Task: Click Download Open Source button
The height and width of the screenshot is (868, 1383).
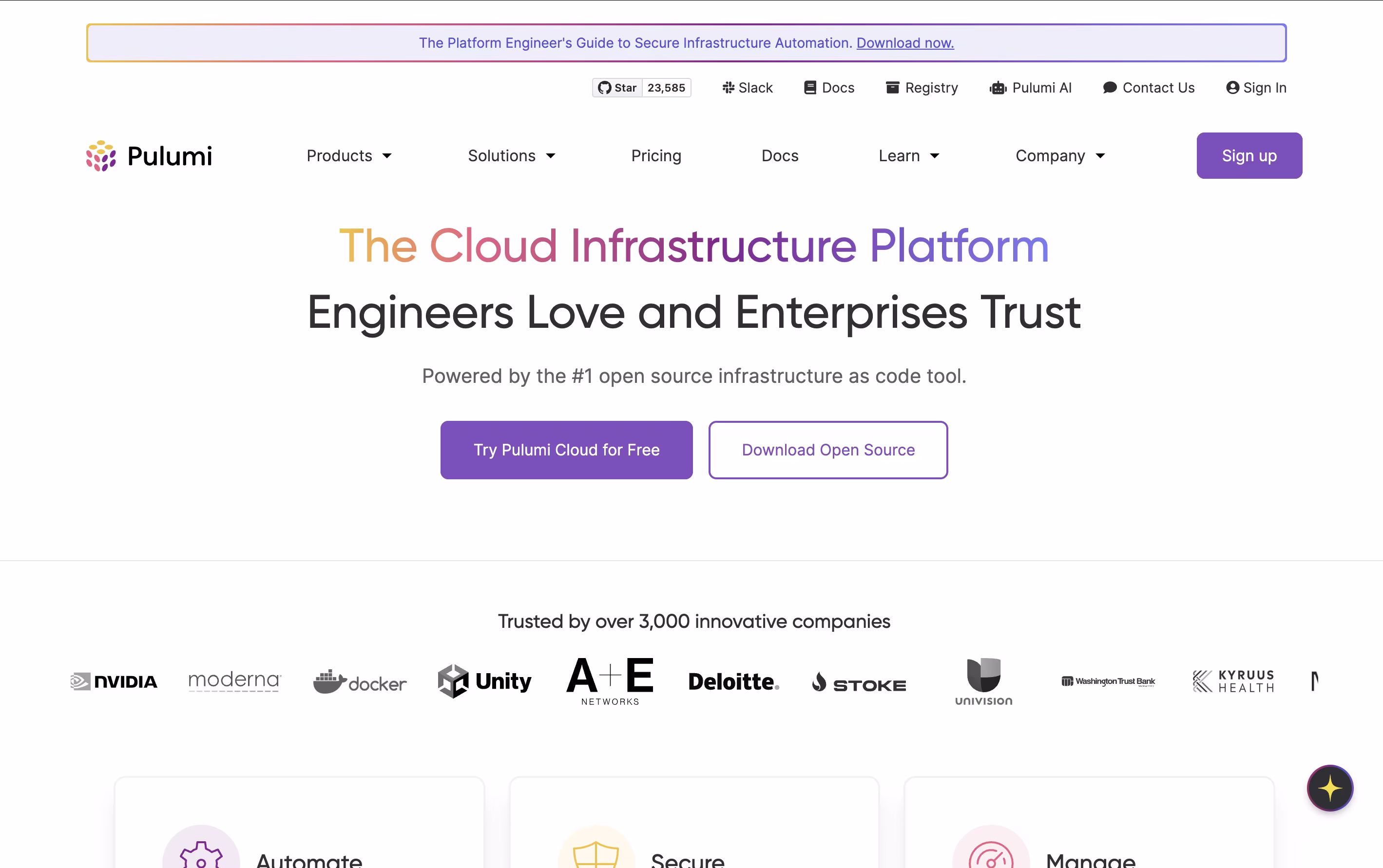Action: pyautogui.click(x=828, y=450)
